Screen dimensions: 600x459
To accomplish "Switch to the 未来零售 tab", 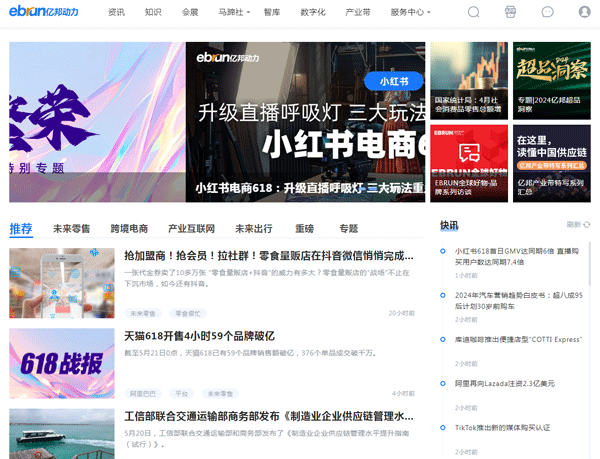I will pyautogui.click(x=72, y=229).
